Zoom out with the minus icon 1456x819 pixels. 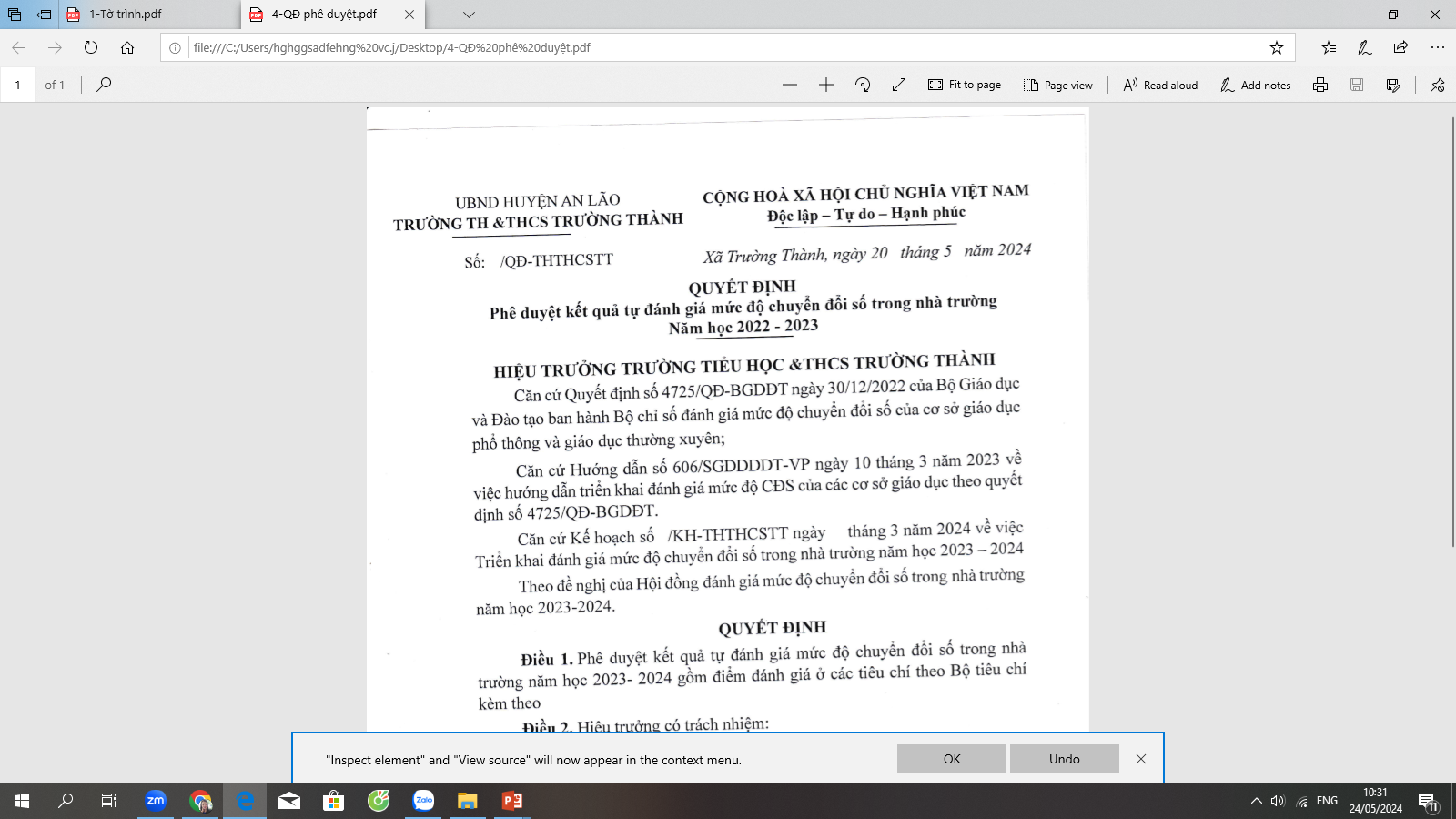(790, 85)
